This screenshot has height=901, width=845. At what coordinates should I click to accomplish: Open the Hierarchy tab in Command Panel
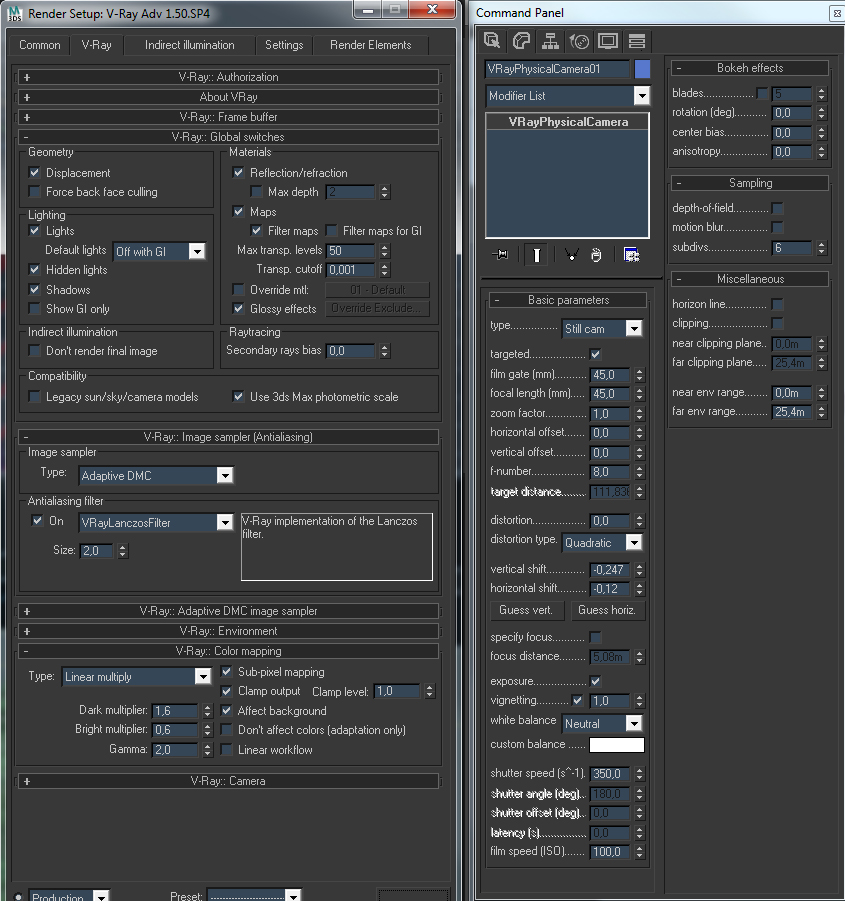[x=550, y=41]
